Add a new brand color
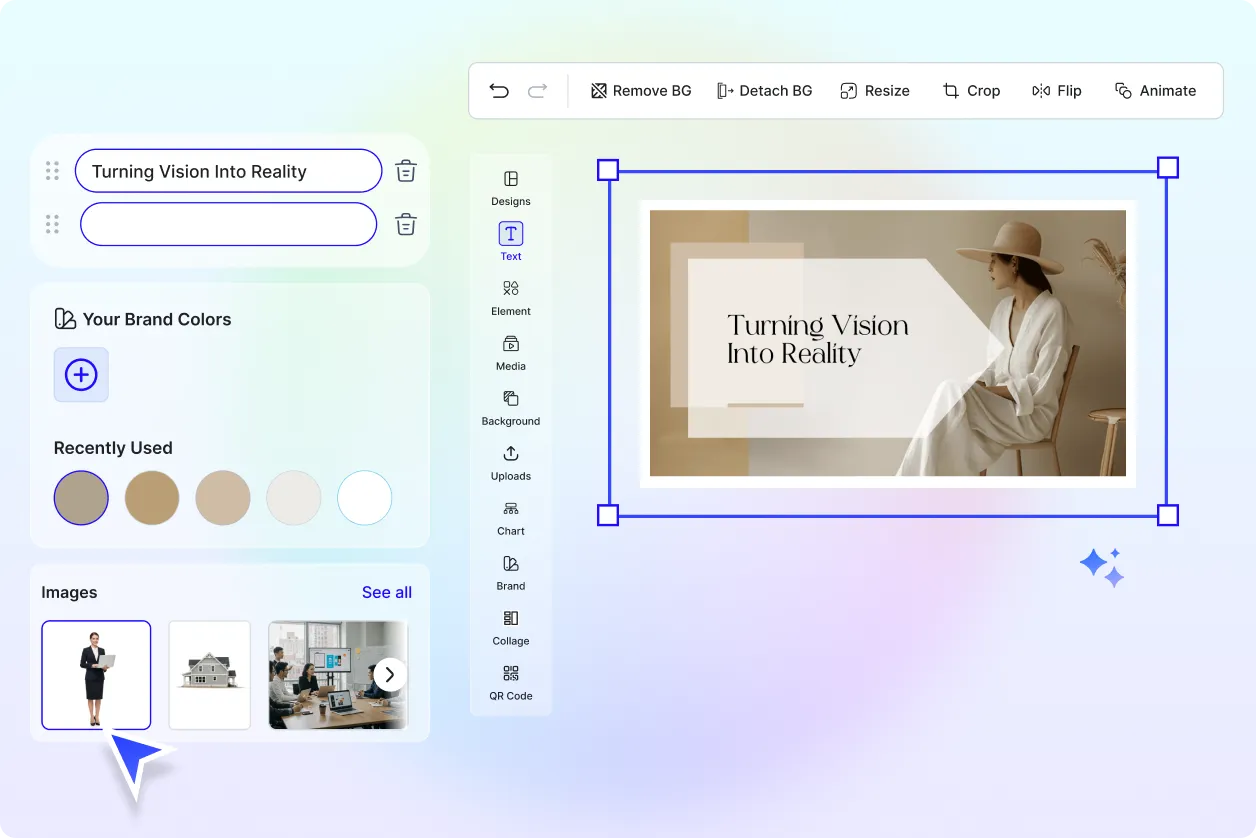Viewport: 1256px width, 838px height. (81, 375)
